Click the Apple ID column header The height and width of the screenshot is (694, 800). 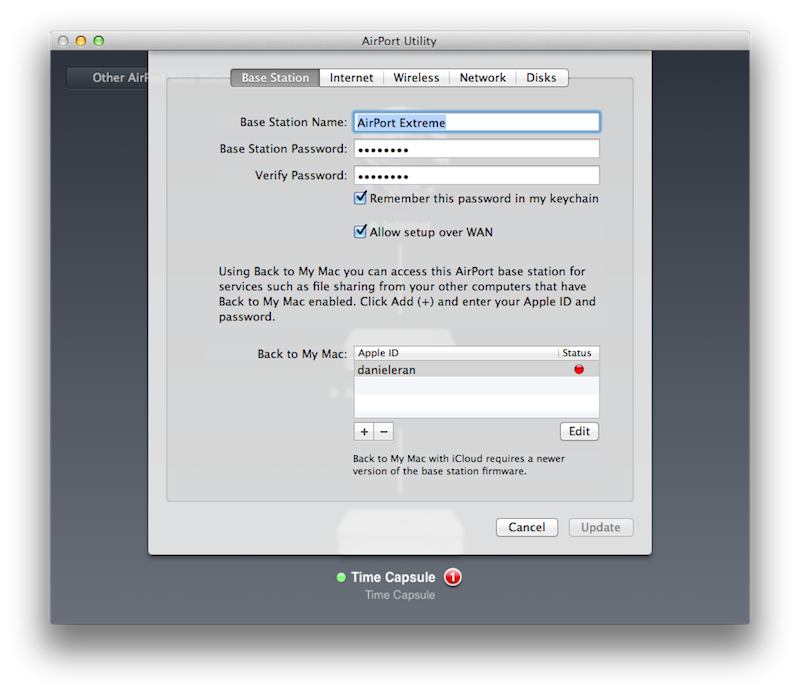(456, 353)
